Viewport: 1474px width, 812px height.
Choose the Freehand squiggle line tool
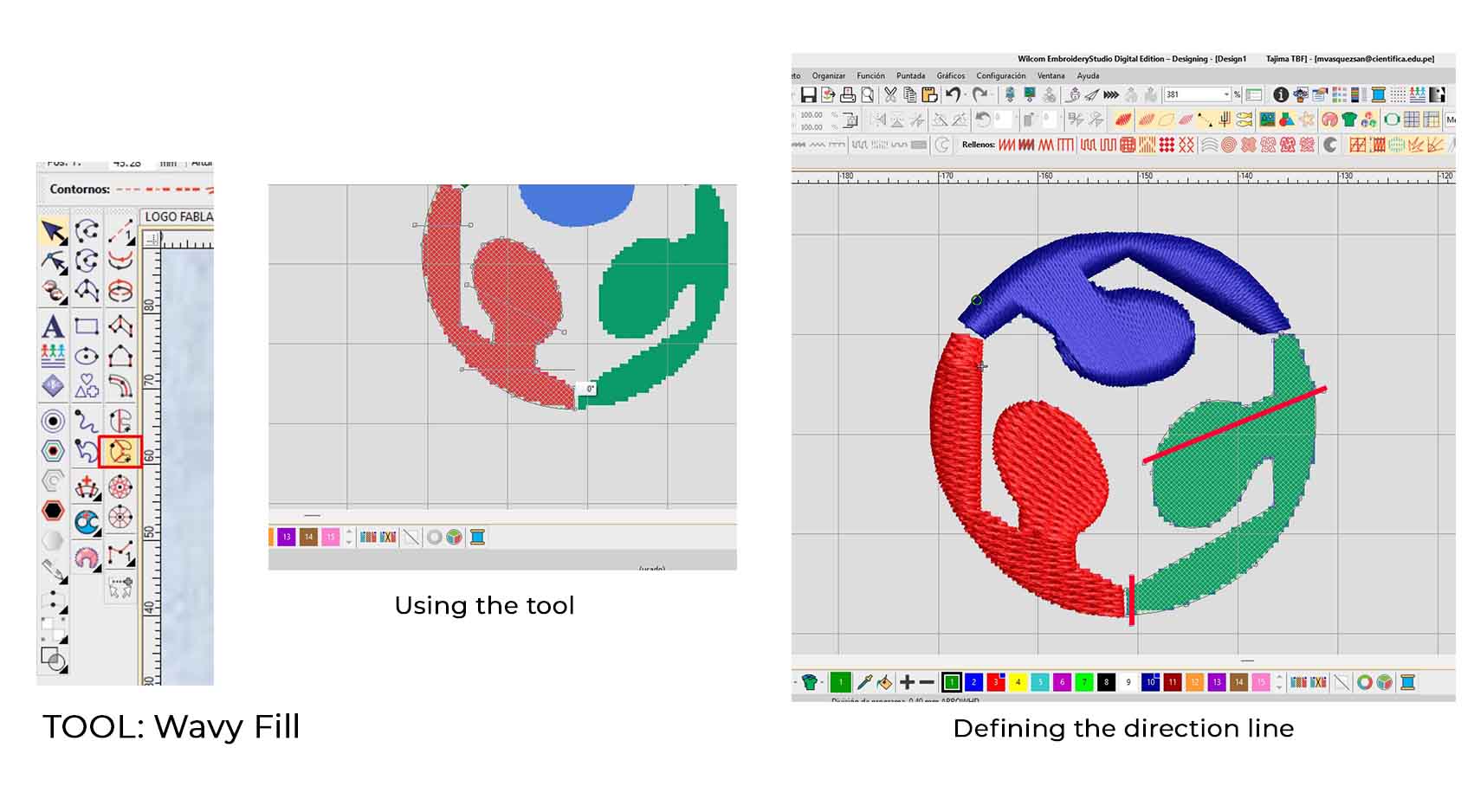87,422
